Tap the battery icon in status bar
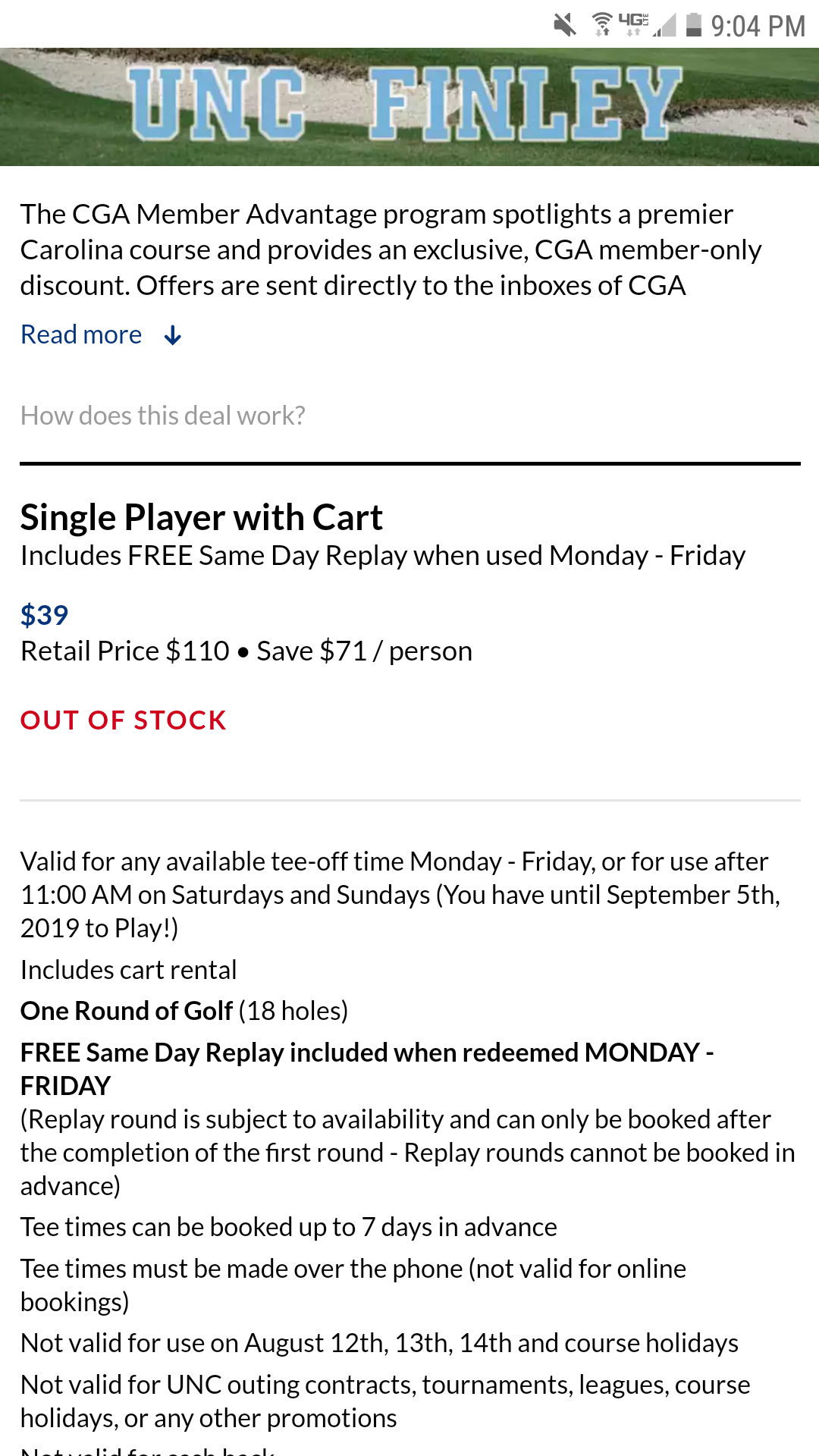819x1456 pixels. [x=693, y=25]
